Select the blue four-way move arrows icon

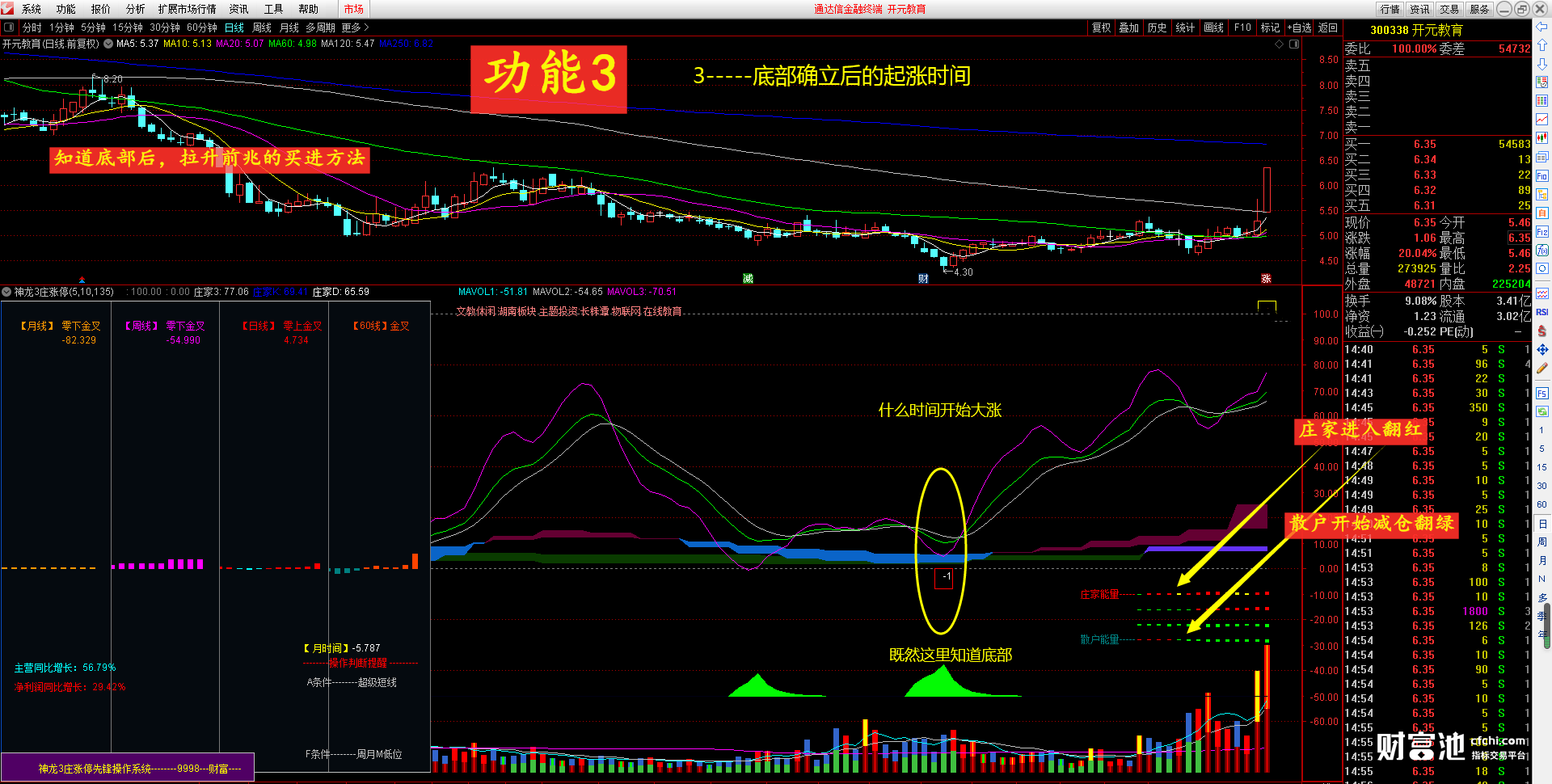[x=1541, y=349]
